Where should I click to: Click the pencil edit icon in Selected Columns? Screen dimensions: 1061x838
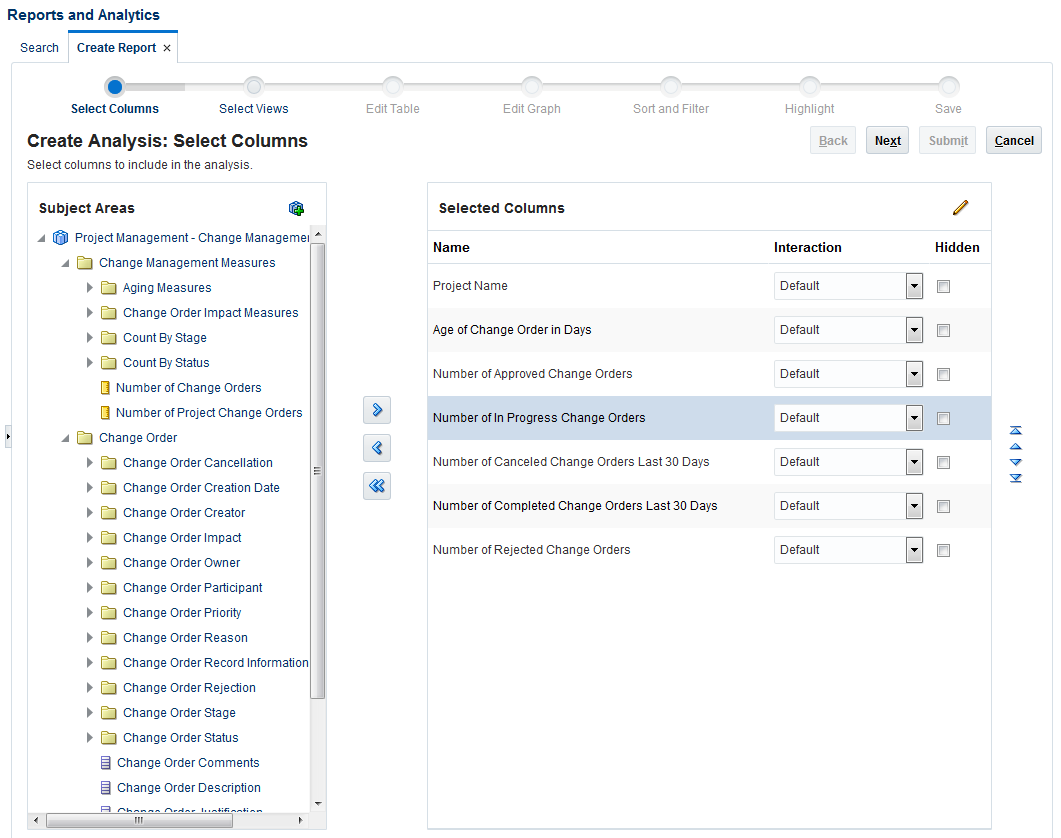pos(961,208)
